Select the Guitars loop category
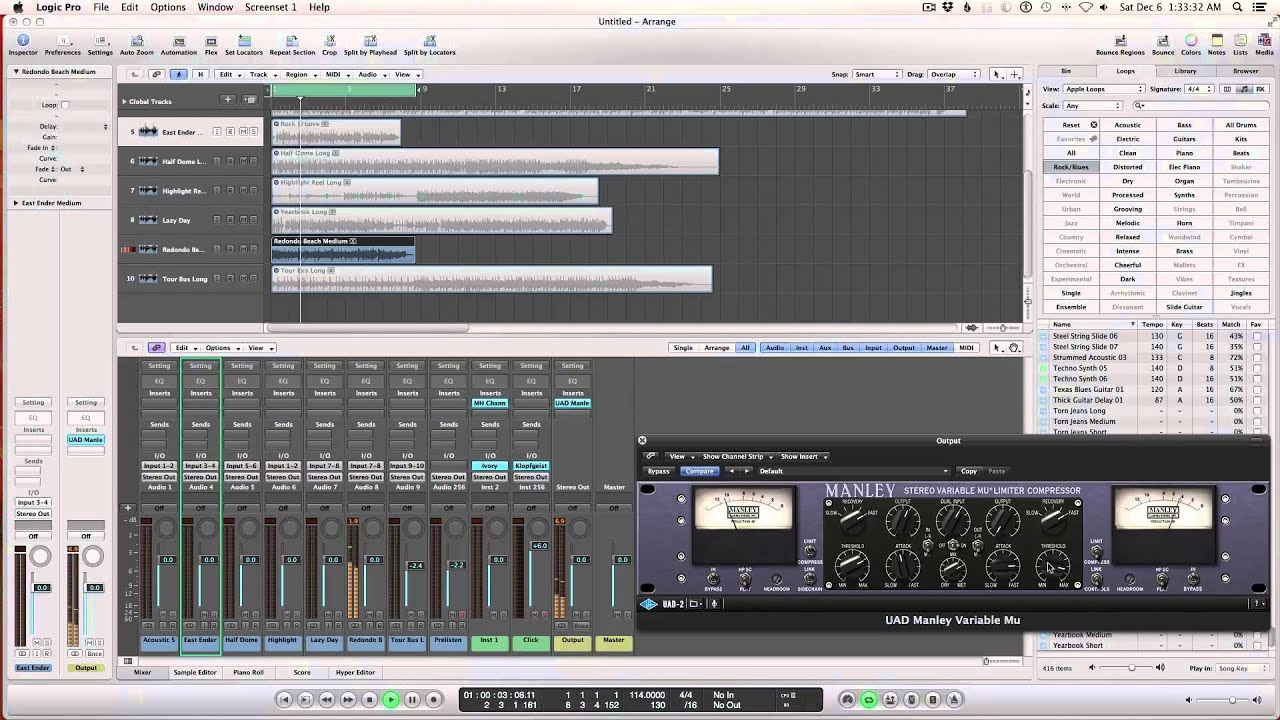This screenshot has height=720, width=1280. (x=1184, y=139)
